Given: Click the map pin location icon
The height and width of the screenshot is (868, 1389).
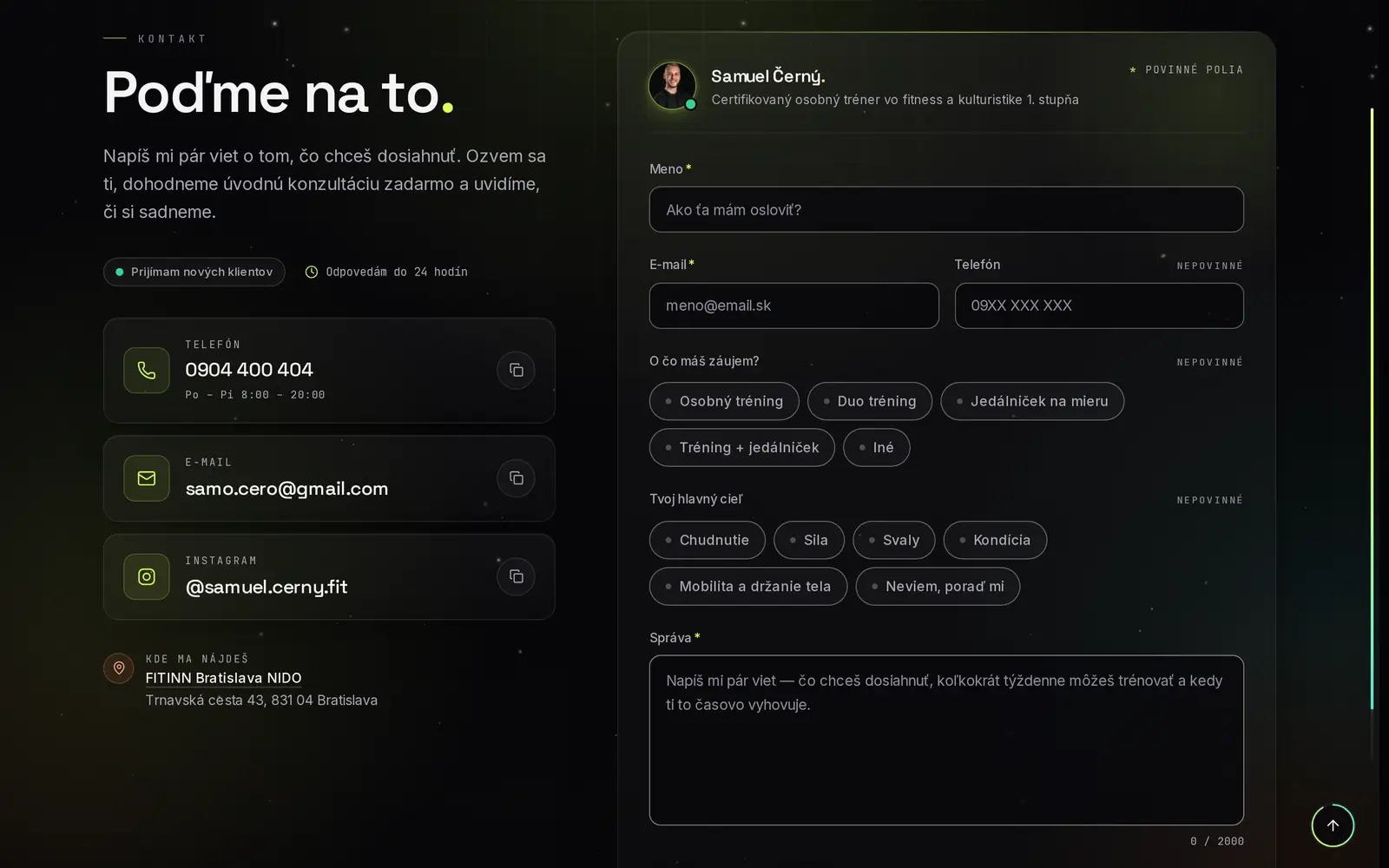Looking at the screenshot, I should pos(119,668).
